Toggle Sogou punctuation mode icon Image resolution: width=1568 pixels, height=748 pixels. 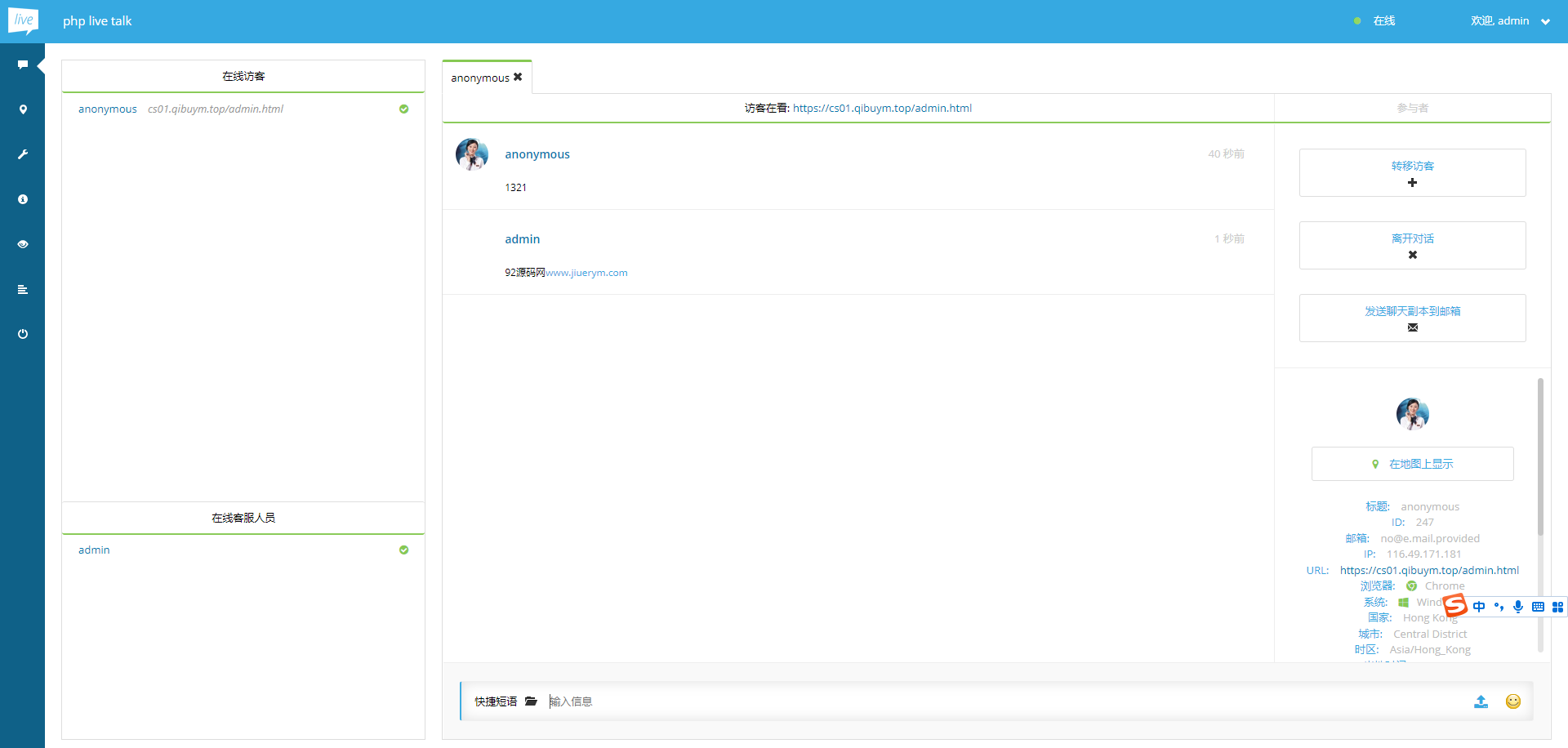[1499, 607]
